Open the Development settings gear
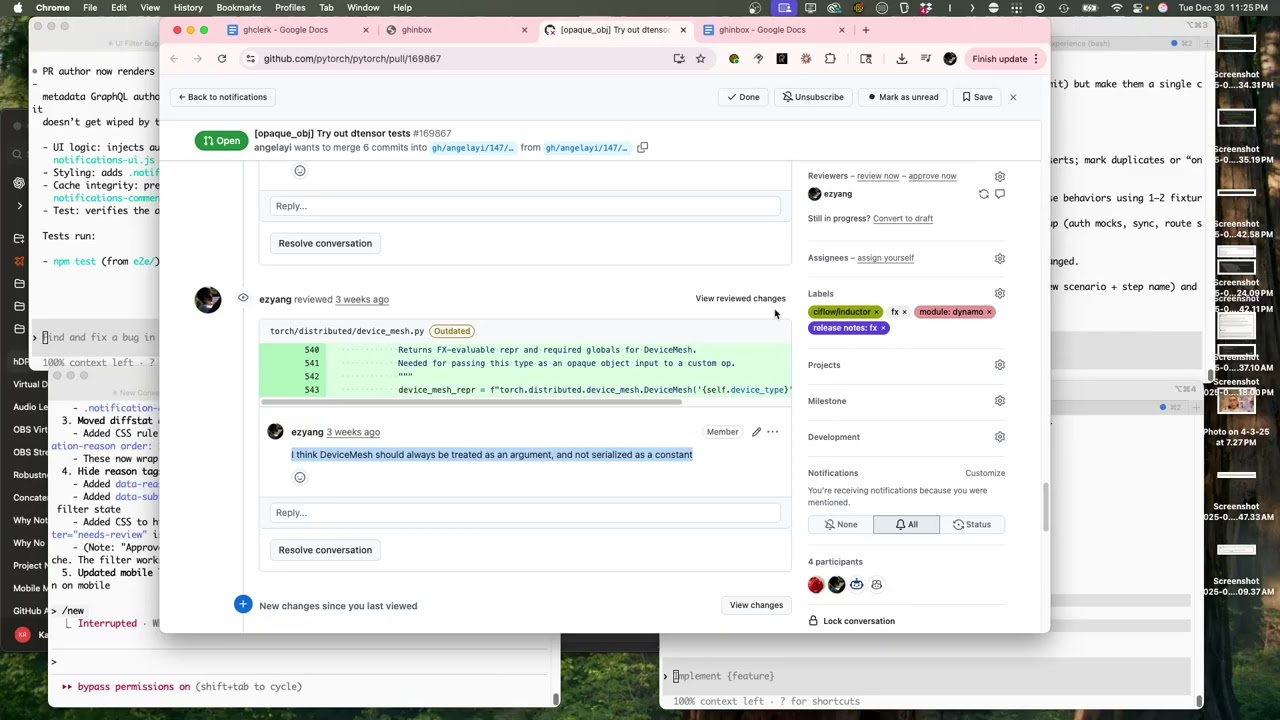 click(x=999, y=437)
